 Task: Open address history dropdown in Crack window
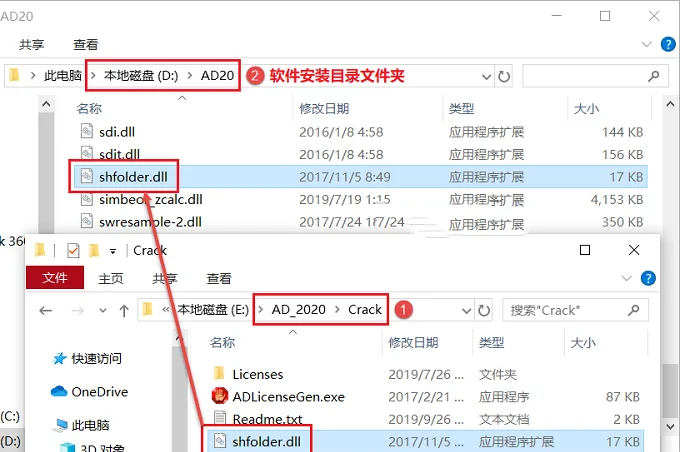(x=467, y=311)
